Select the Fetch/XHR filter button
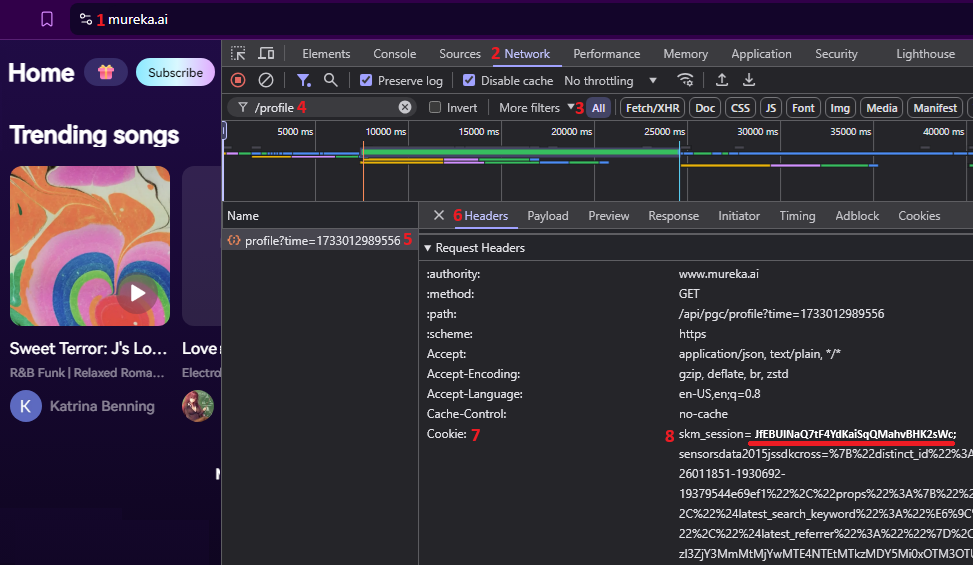 point(653,107)
